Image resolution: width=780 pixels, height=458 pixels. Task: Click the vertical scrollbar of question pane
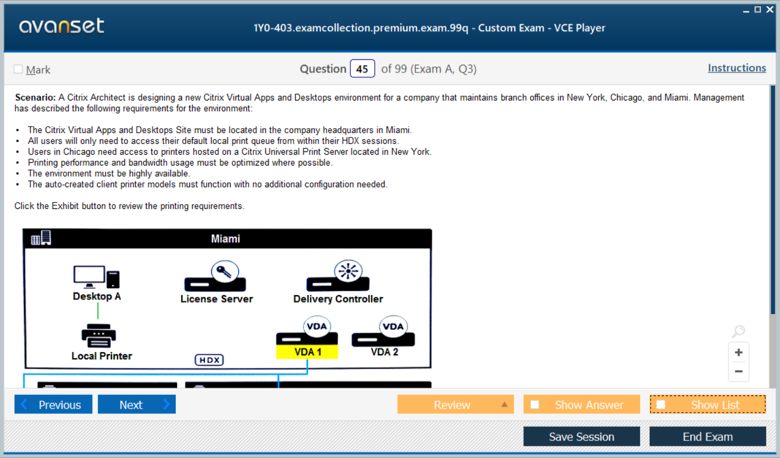[773, 199]
